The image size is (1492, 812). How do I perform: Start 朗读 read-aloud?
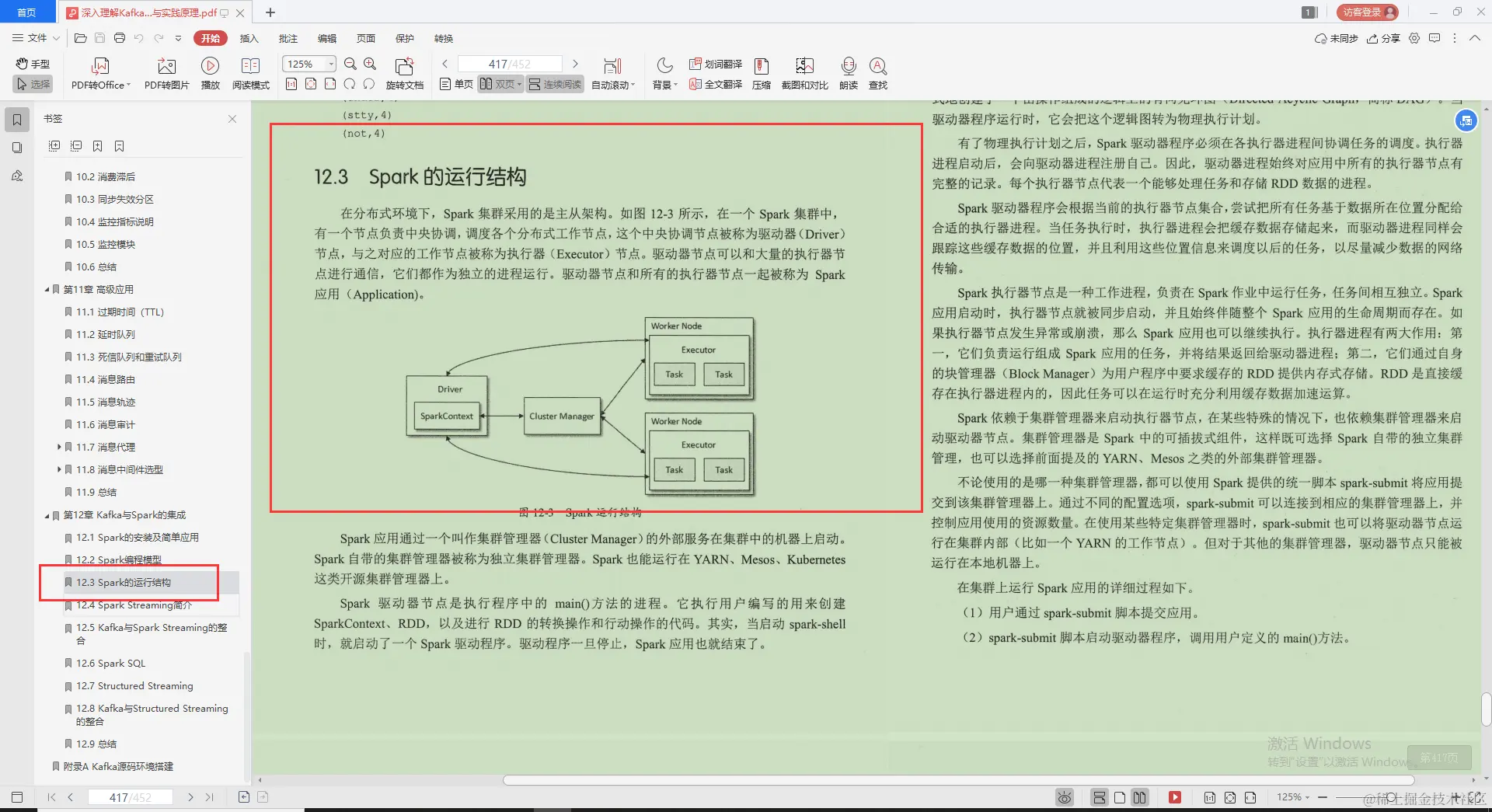point(848,72)
